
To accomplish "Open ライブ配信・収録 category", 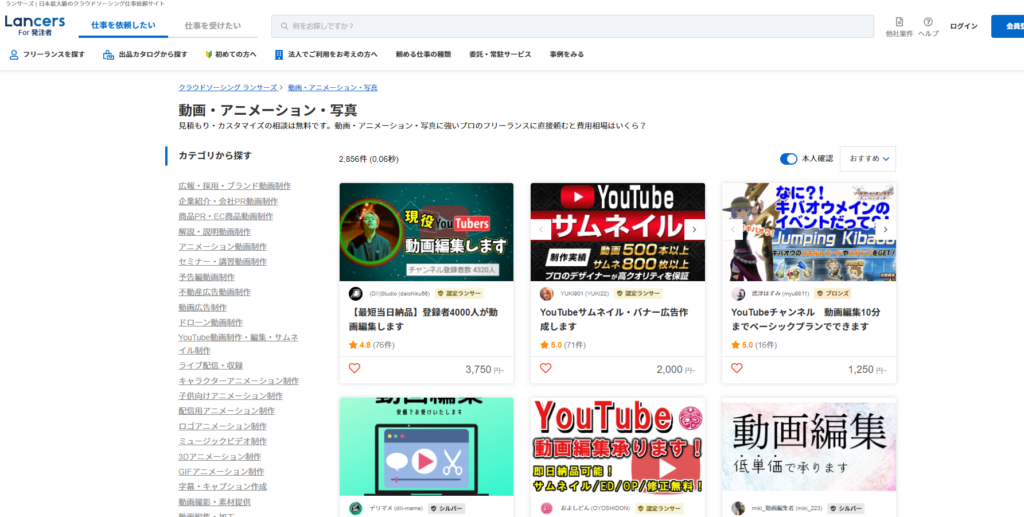I will point(210,366).
